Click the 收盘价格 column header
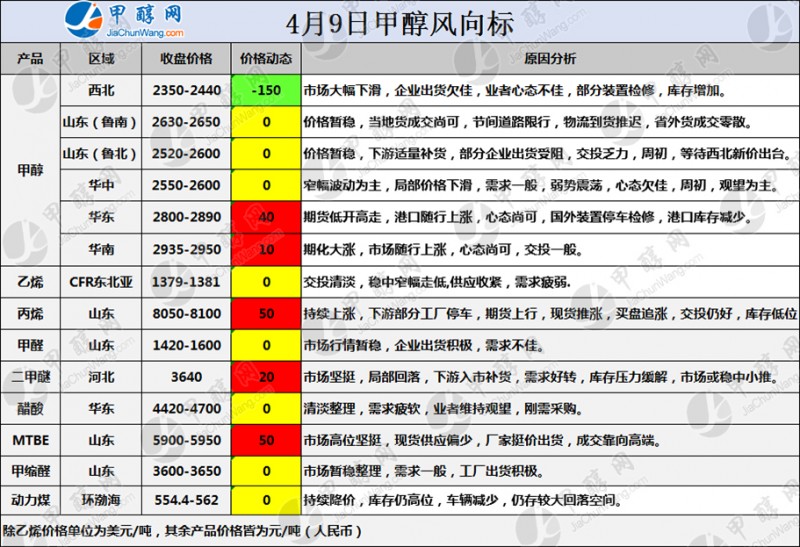Viewport: 800px width, 547px height. (186, 59)
